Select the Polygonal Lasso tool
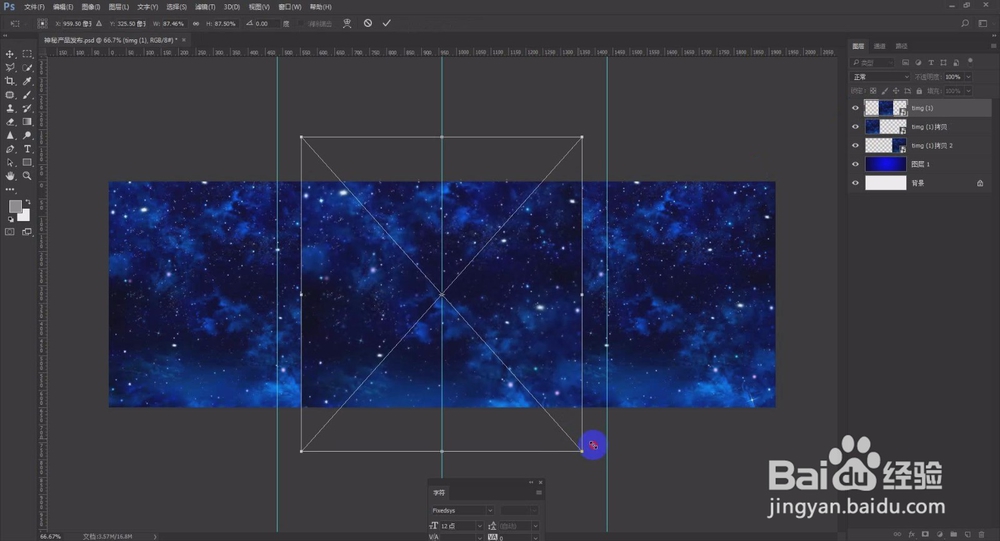This screenshot has width=1000, height=541. pyautogui.click(x=10, y=68)
